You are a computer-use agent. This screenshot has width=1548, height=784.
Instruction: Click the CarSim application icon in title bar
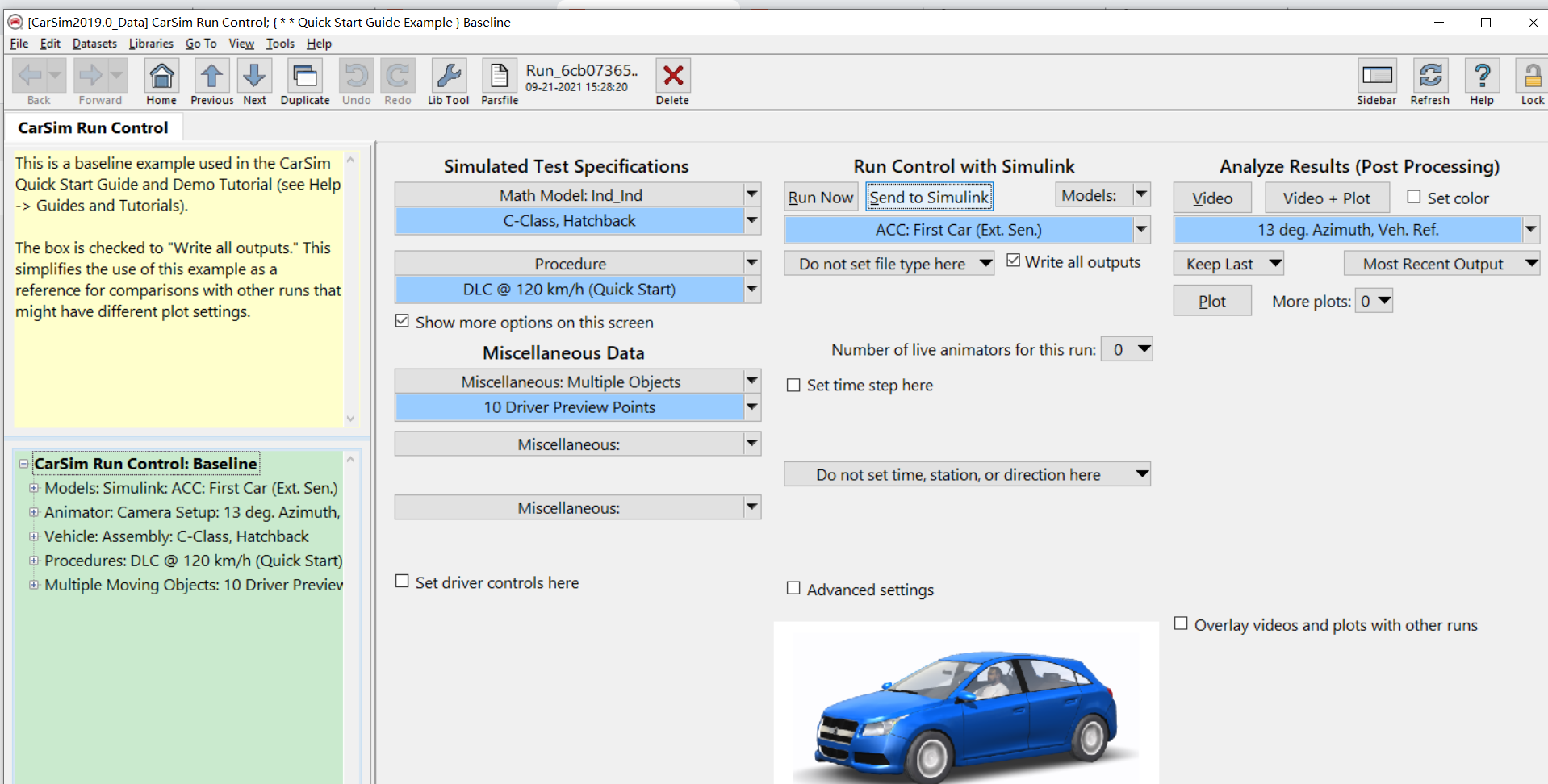(15, 22)
